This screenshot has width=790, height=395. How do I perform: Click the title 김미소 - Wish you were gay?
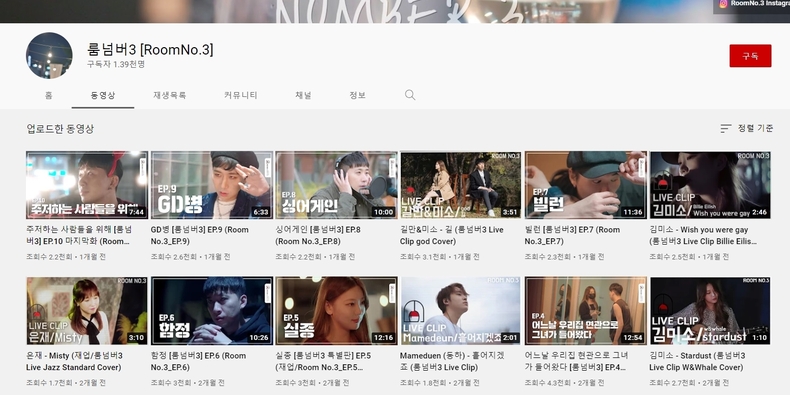703,236
